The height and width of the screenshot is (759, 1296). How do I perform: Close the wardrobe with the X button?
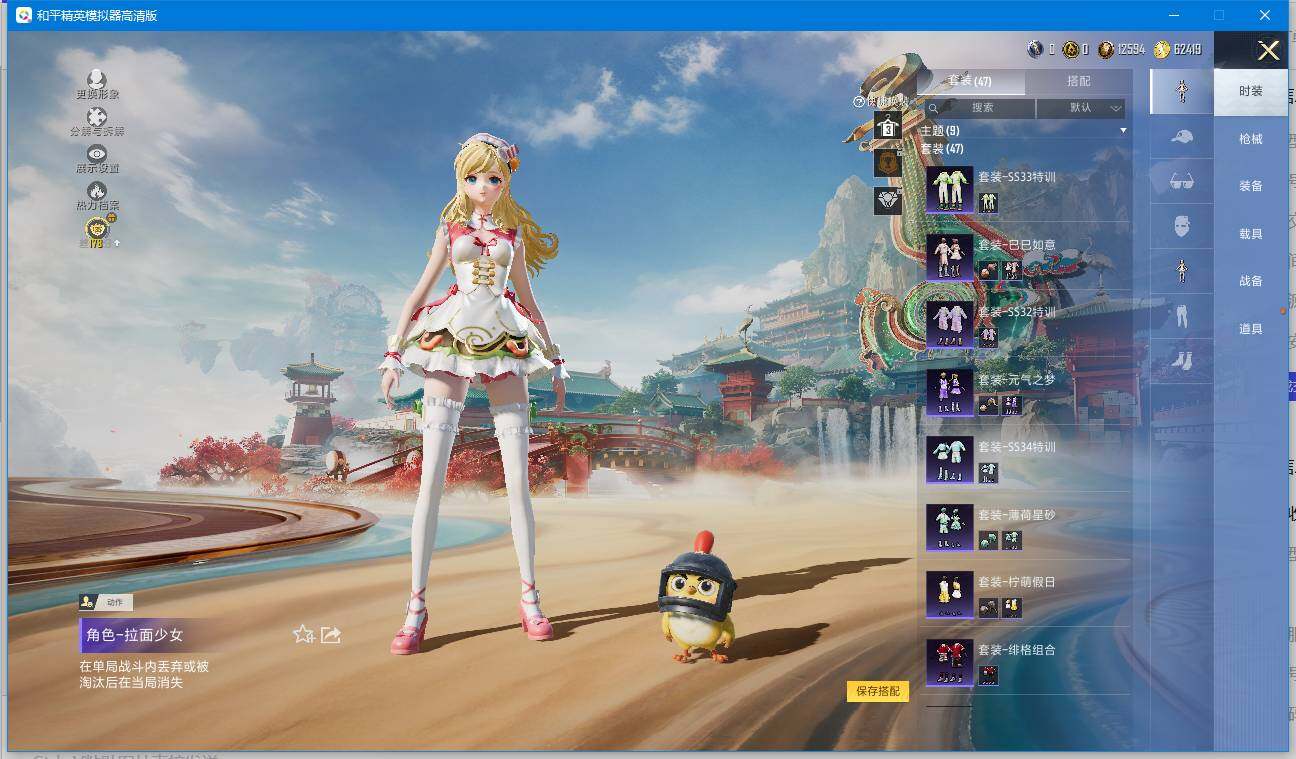(x=1268, y=51)
